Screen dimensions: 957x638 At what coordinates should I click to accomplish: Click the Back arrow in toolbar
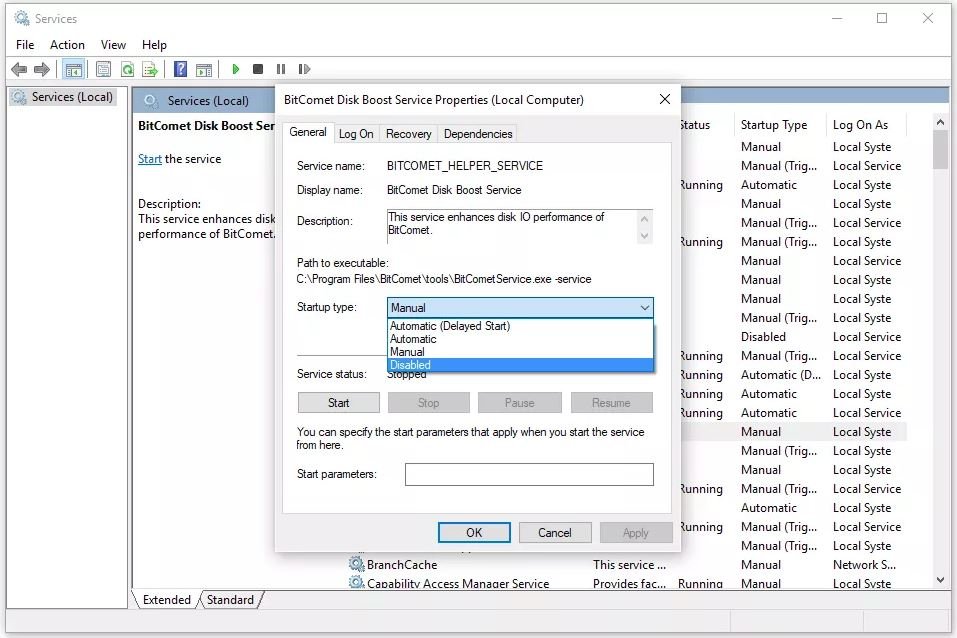coord(18,69)
